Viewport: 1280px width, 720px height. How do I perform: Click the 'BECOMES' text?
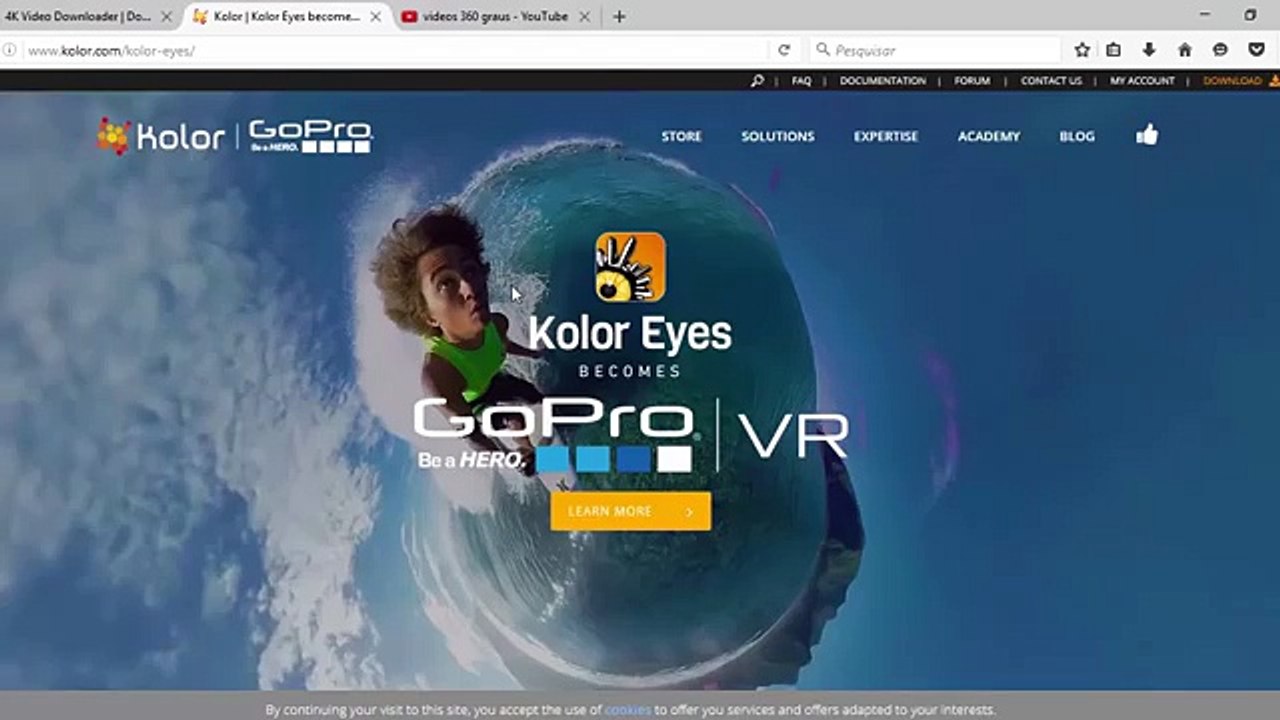[x=631, y=371]
